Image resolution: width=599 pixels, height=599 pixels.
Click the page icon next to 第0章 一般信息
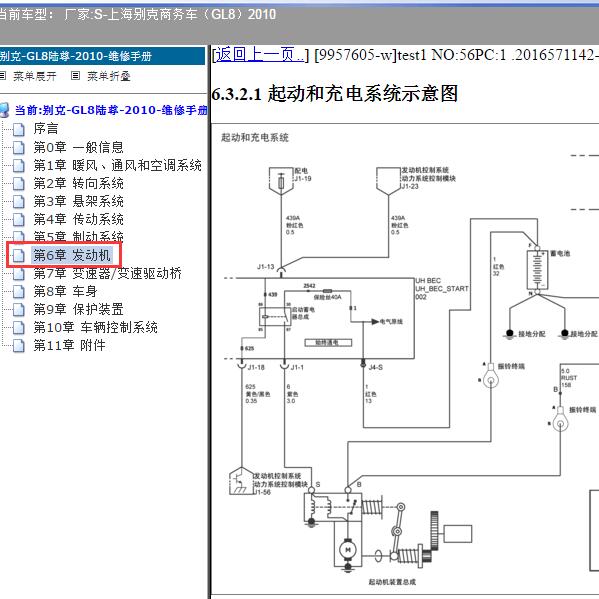click(18, 147)
